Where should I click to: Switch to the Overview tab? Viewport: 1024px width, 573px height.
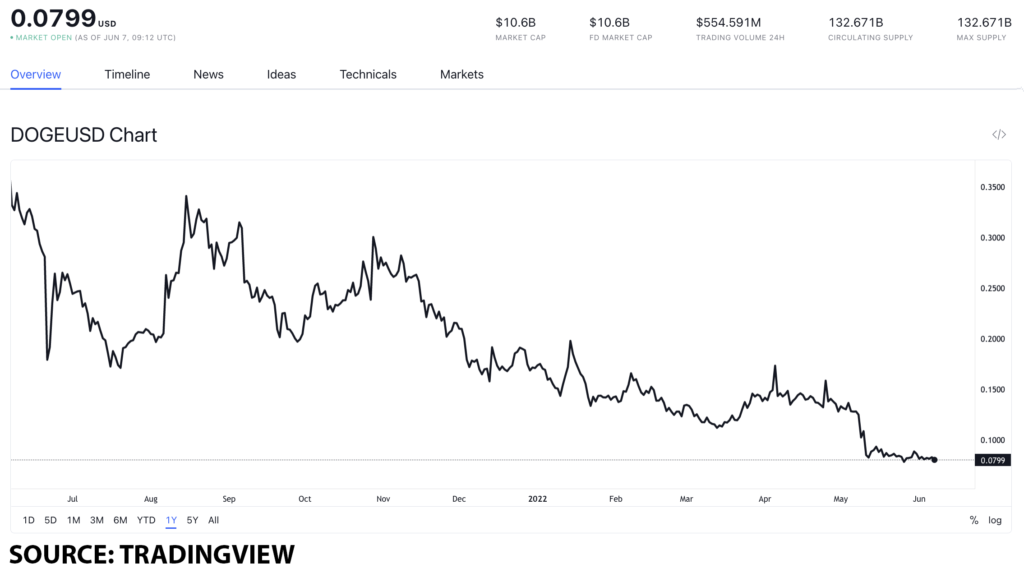point(36,74)
